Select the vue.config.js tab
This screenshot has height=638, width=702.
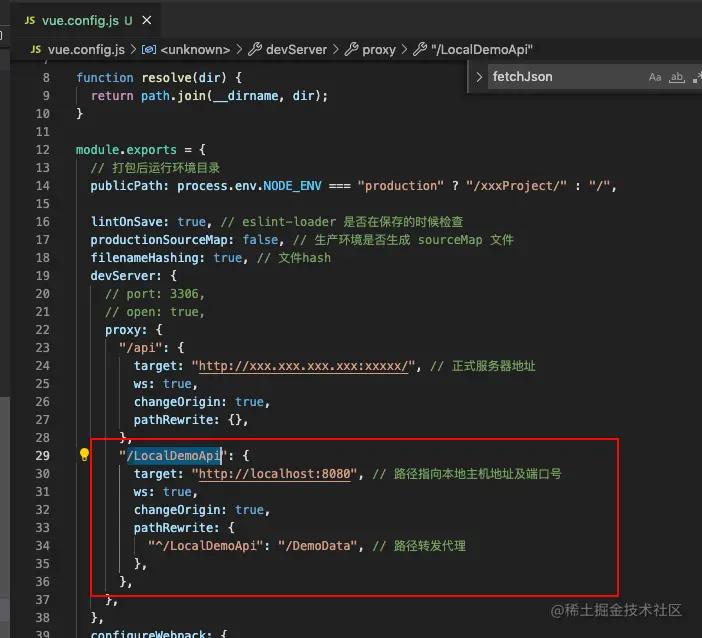click(x=88, y=21)
